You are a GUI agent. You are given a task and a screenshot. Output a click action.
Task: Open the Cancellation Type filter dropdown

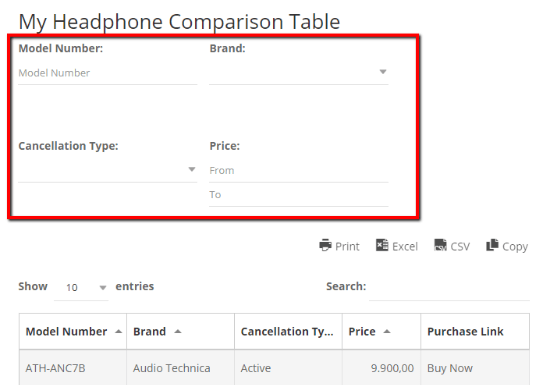tap(107, 170)
